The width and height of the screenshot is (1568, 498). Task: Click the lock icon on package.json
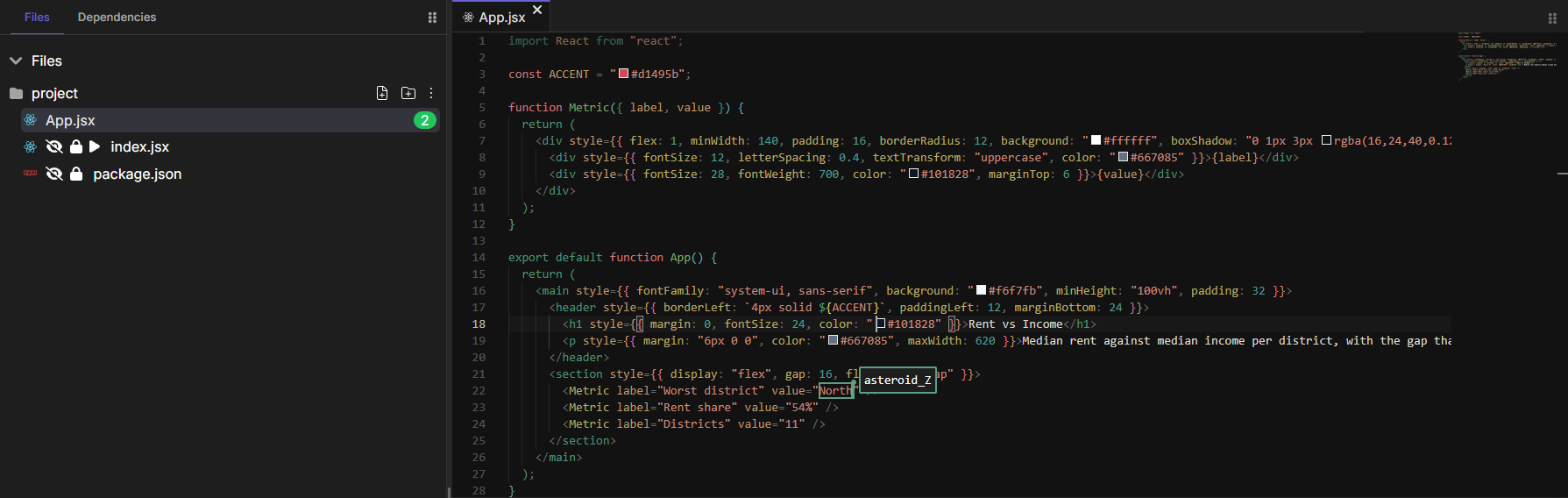coord(76,174)
